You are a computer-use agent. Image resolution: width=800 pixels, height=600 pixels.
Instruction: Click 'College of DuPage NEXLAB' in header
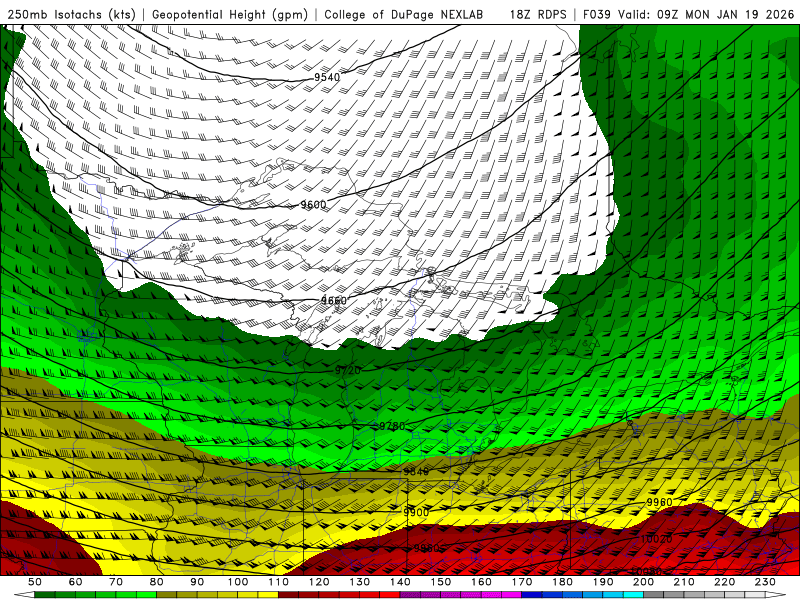[x=404, y=14]
